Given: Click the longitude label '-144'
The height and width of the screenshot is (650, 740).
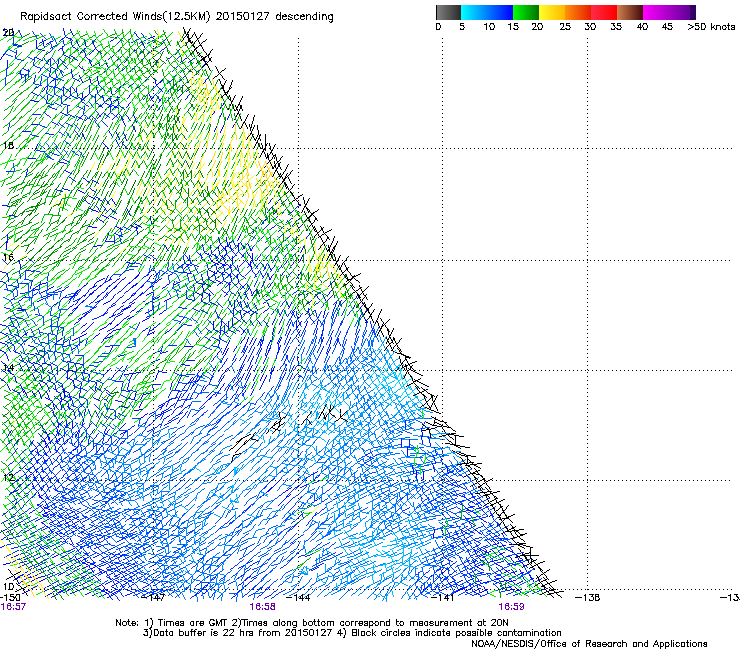Looking at the screenshot, I should tap(299, 598).
